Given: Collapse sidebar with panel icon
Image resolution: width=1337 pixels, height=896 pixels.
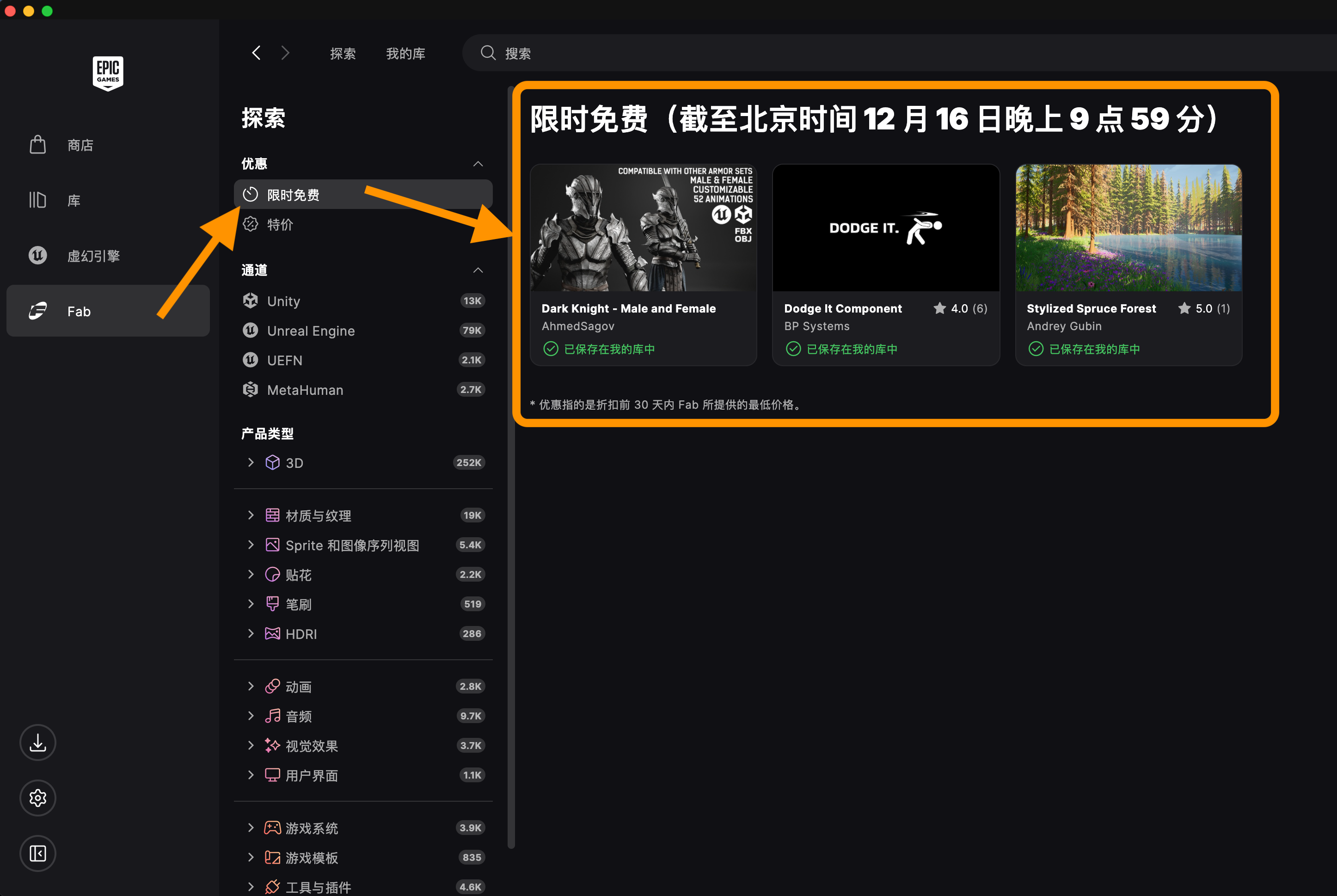Looking at the screenshot, I should [x=38, y=853].
